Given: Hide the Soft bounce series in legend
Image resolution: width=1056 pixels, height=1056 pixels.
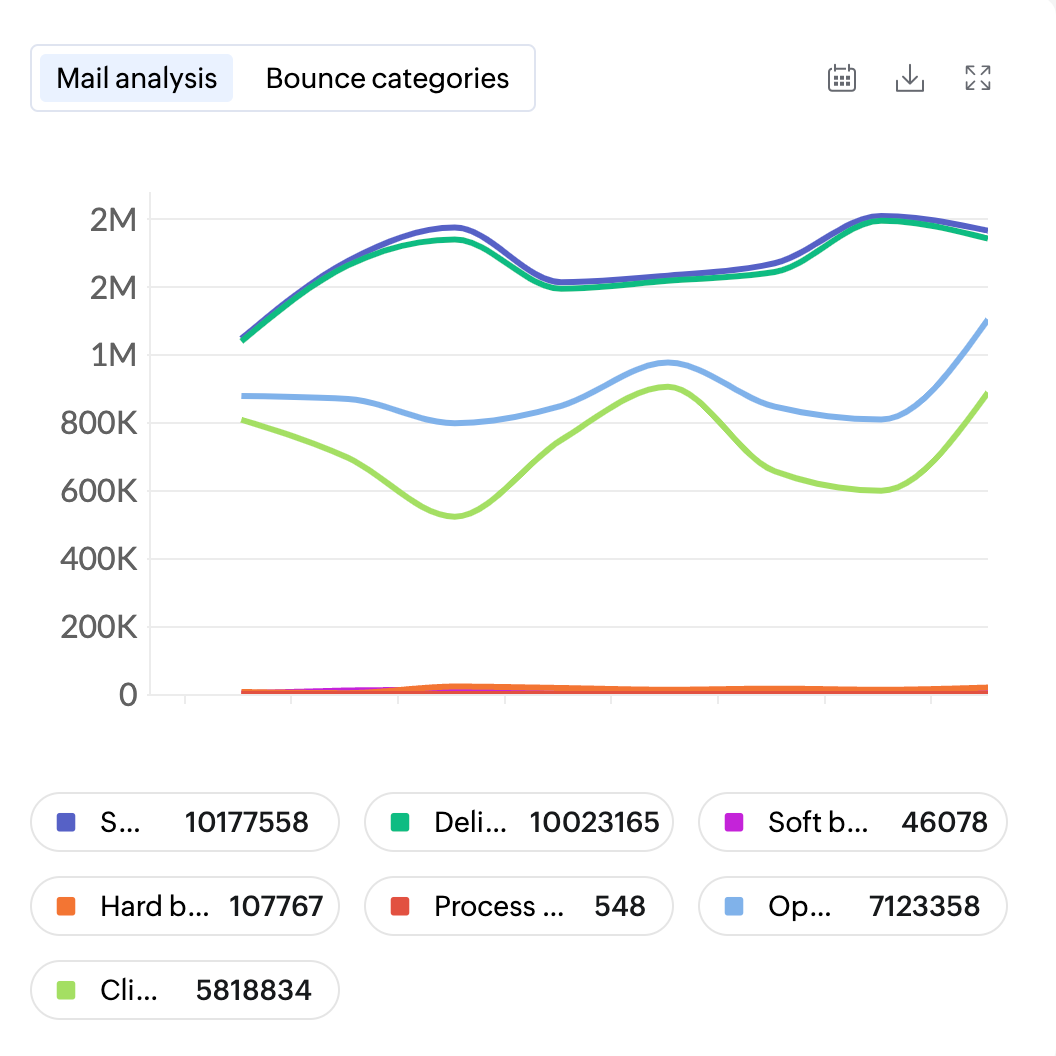Looking at the screenshot, I should (x=852, y=822).
